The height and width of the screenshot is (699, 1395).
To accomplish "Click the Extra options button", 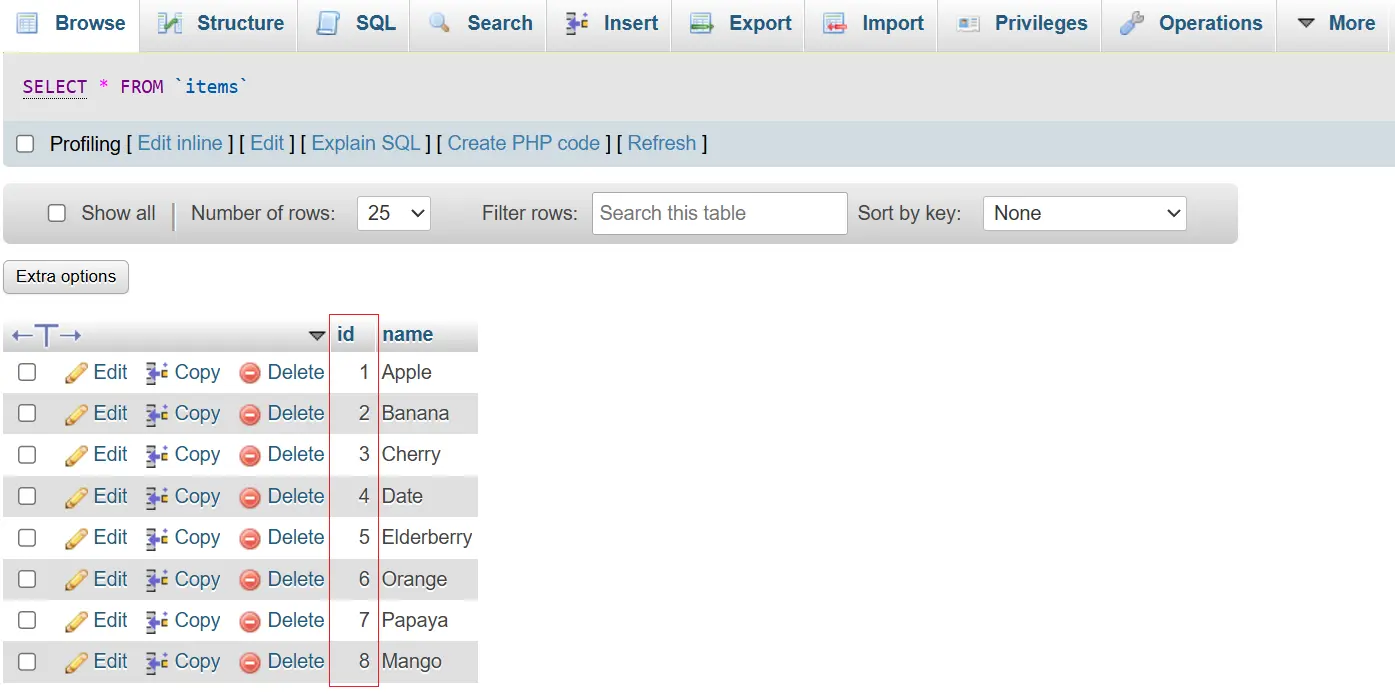I will click(x=66, y=277).
